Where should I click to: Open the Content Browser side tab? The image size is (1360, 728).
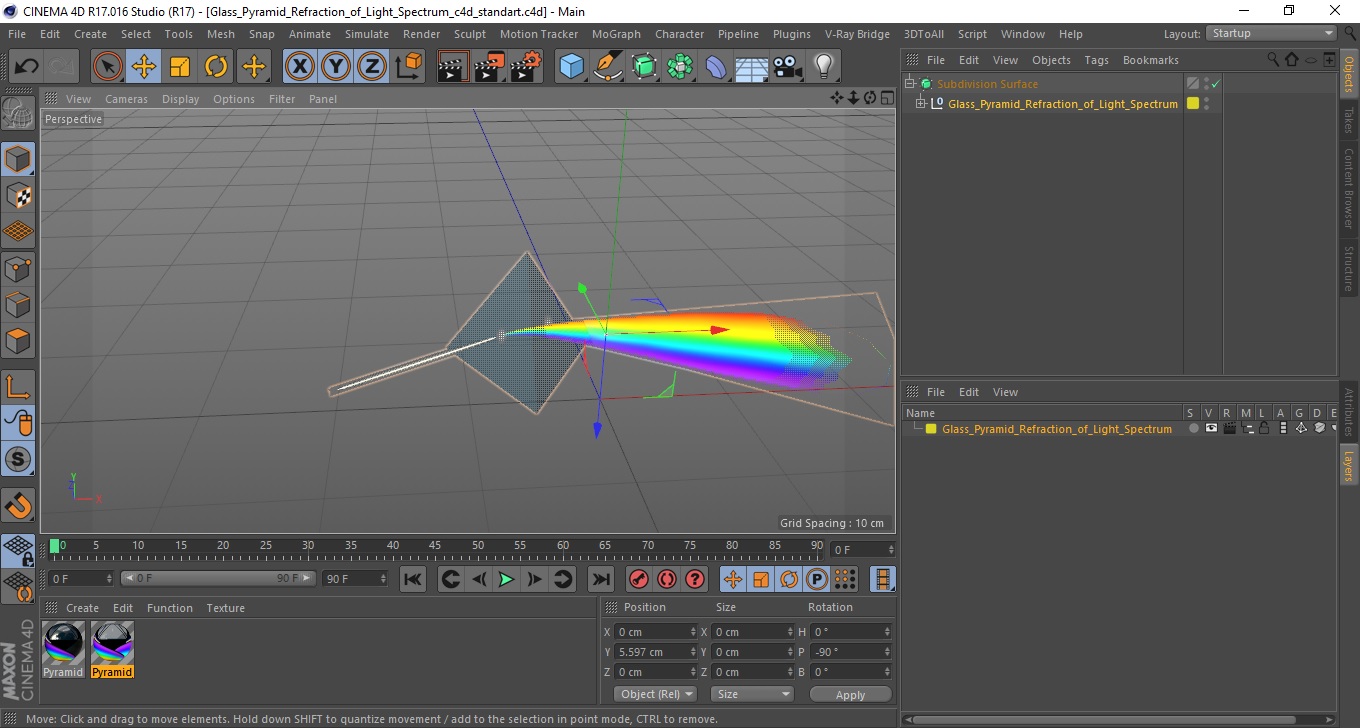click(x=1348, y=188)
